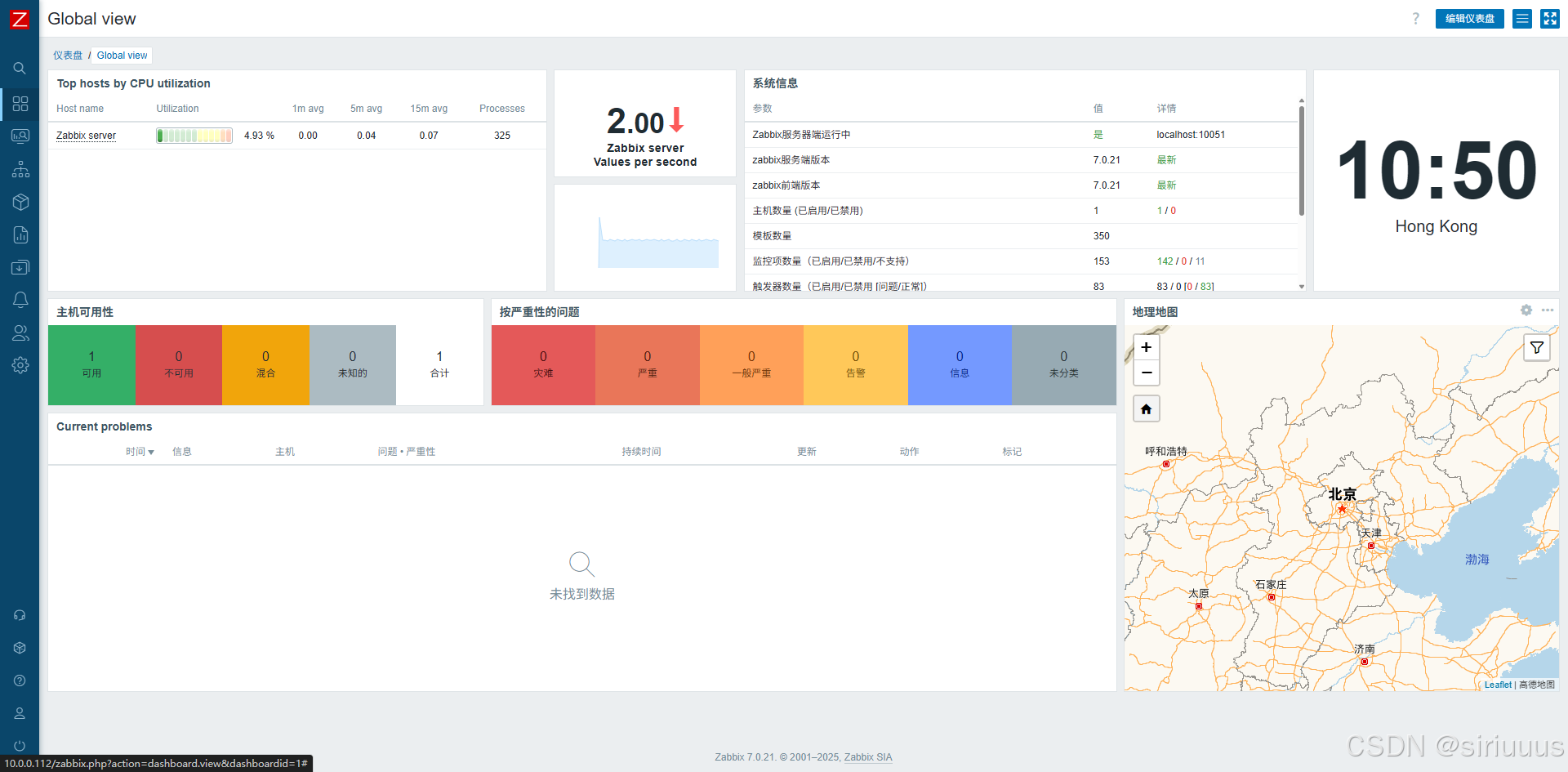Open the Reports sidebar icon
The image size is (1568, 772).
[20, 234]
